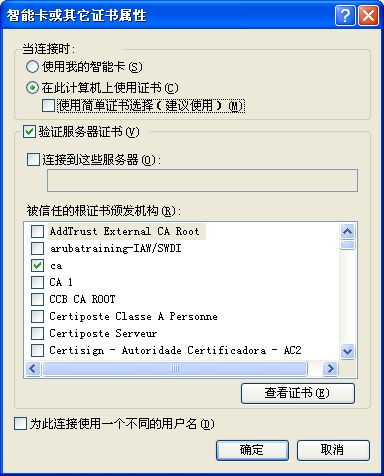Viewport: 384px width, 476px height.
Task: Uncheck the ca certificate authority
Action: pos(37,266)
